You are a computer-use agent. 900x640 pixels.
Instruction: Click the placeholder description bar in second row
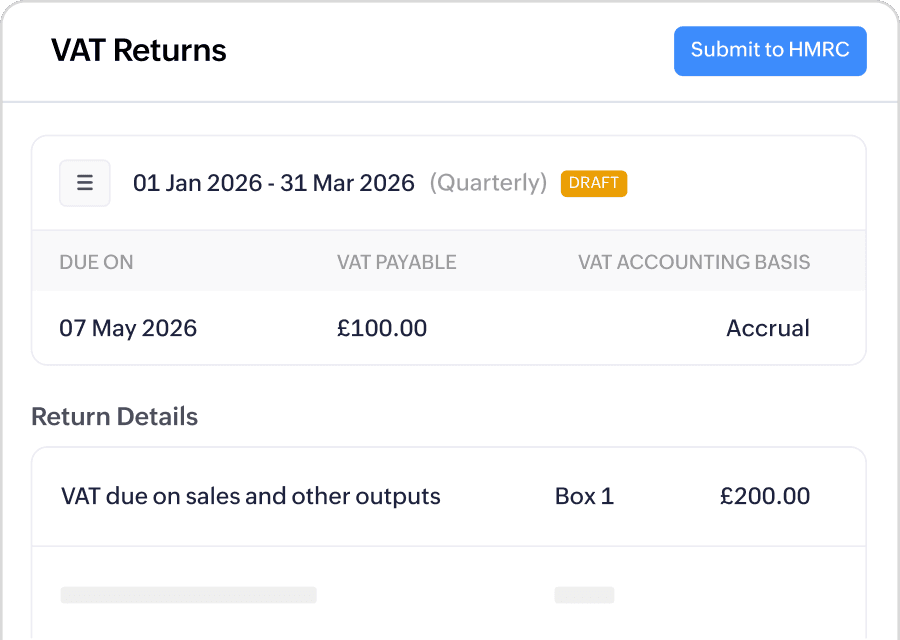(189, 595)
